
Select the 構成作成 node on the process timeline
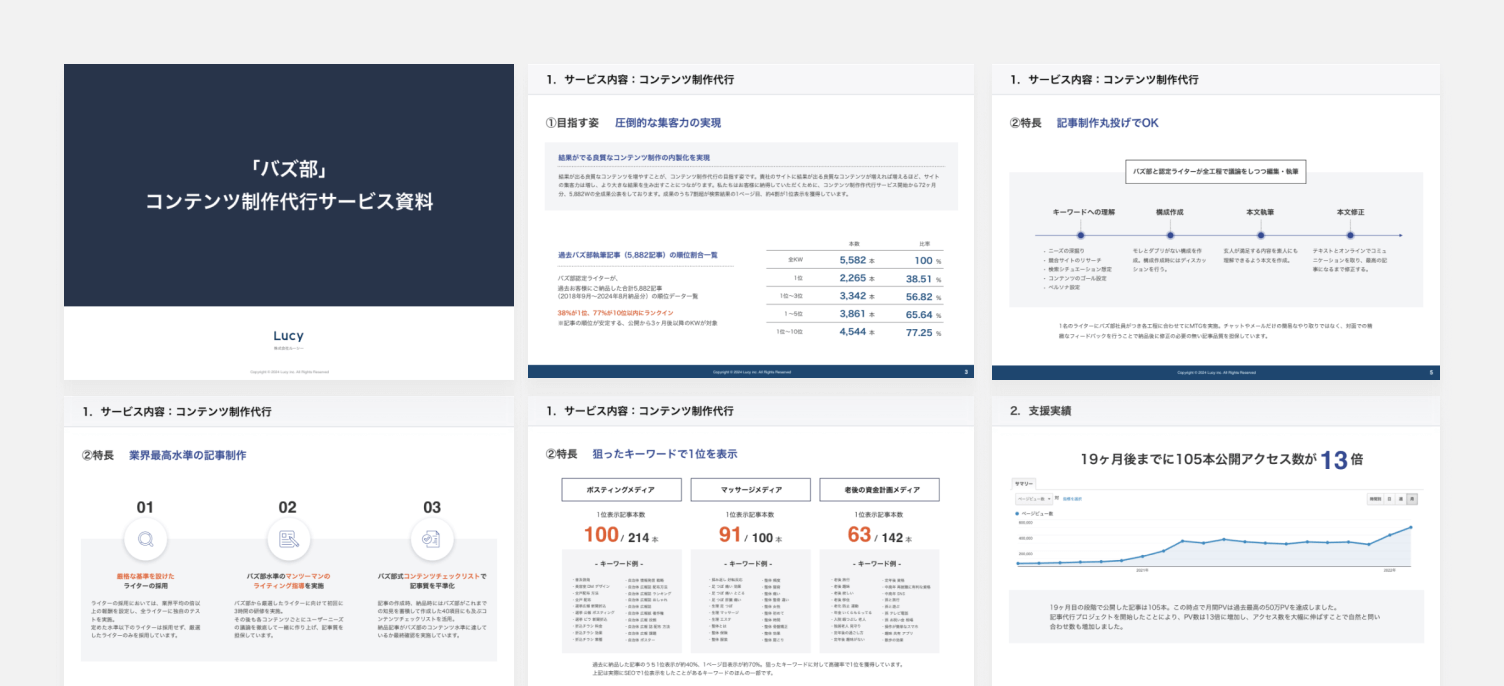click(x=1170, y=235)
